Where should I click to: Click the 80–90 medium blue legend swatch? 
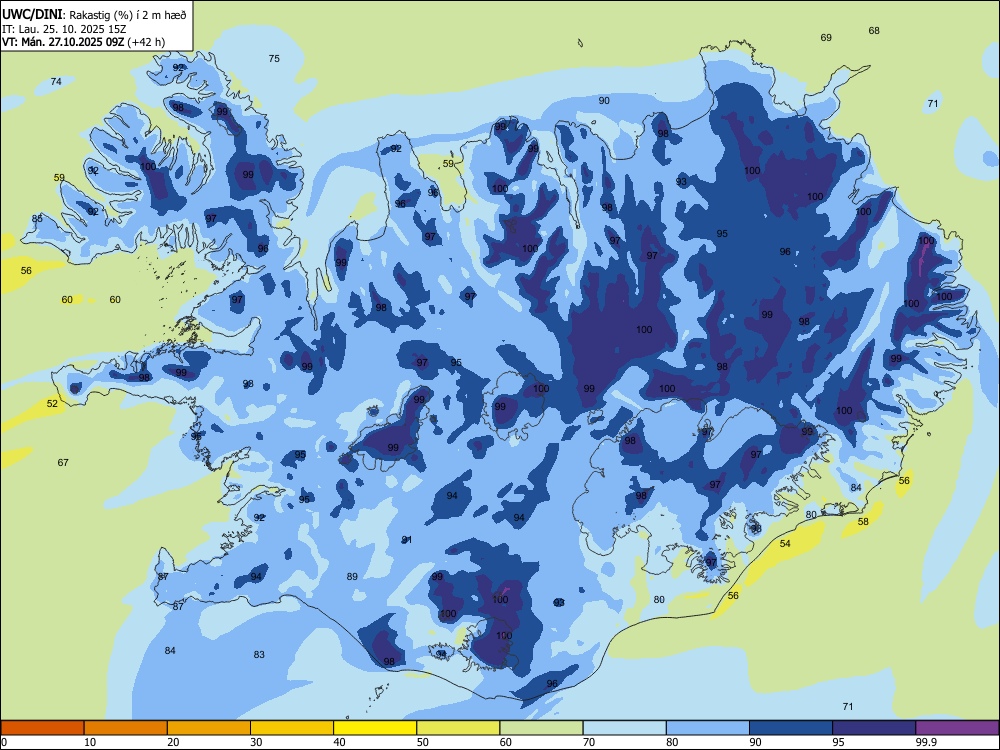point(708,728)
